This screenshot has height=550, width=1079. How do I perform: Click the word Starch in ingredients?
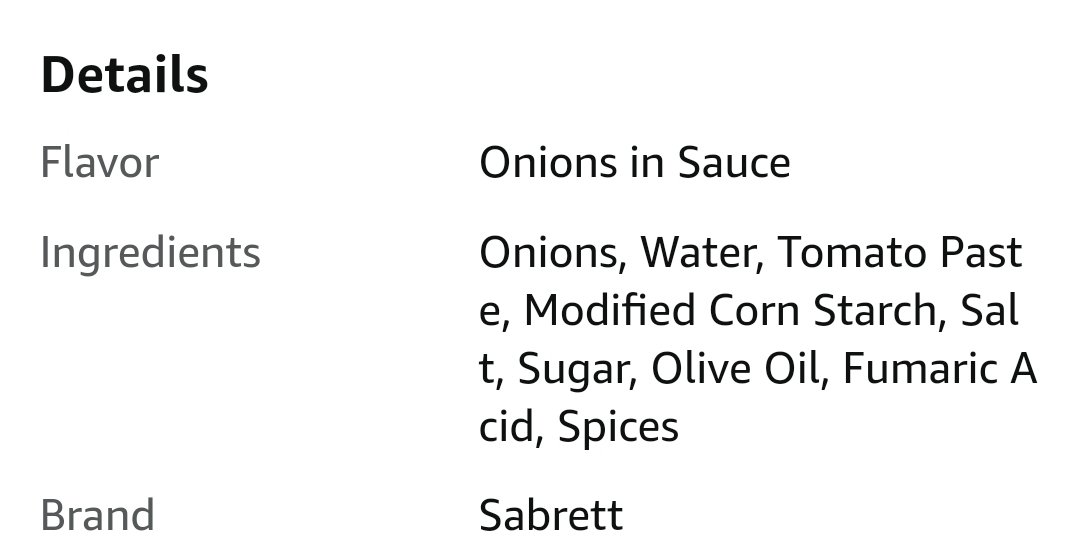point(873,310)
